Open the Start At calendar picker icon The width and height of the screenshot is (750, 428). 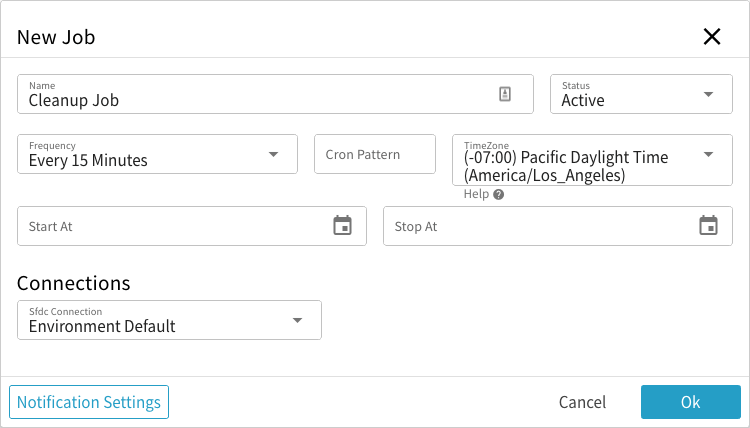pyautogui.click(x=342, y=226)
